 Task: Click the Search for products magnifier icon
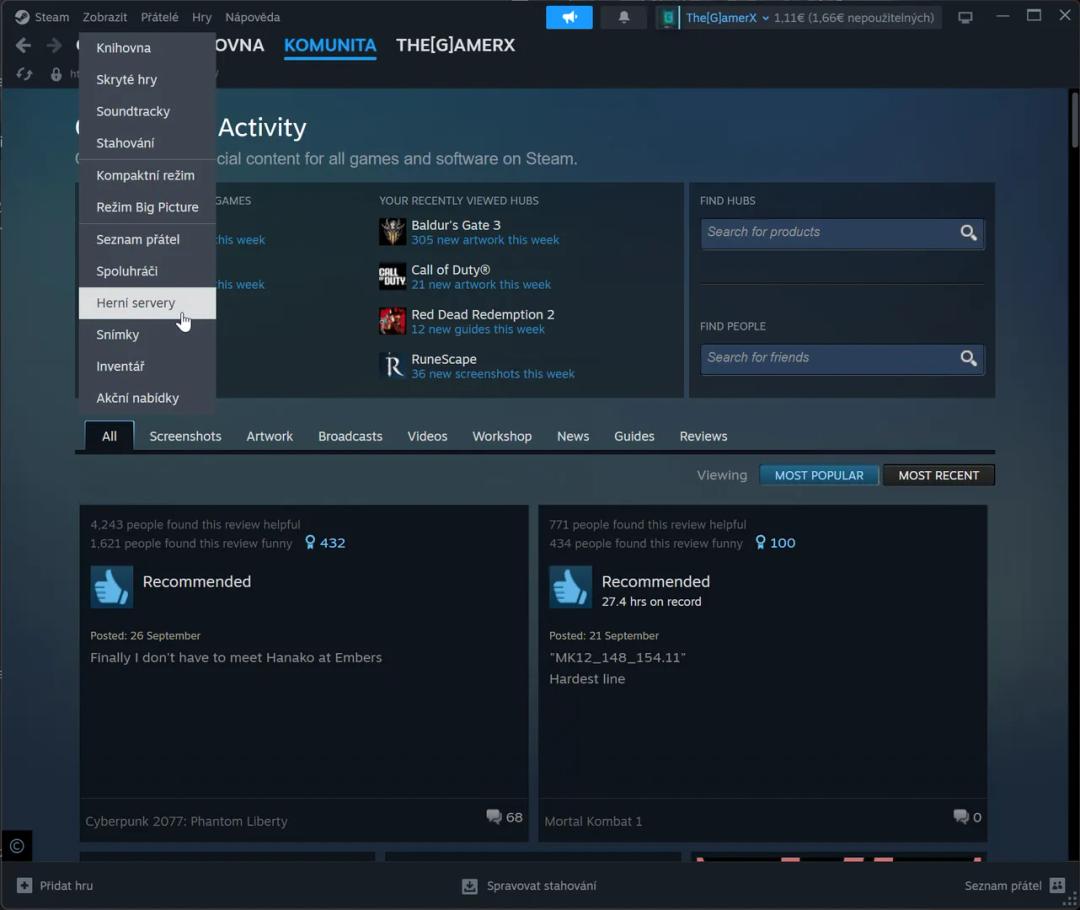968,233
